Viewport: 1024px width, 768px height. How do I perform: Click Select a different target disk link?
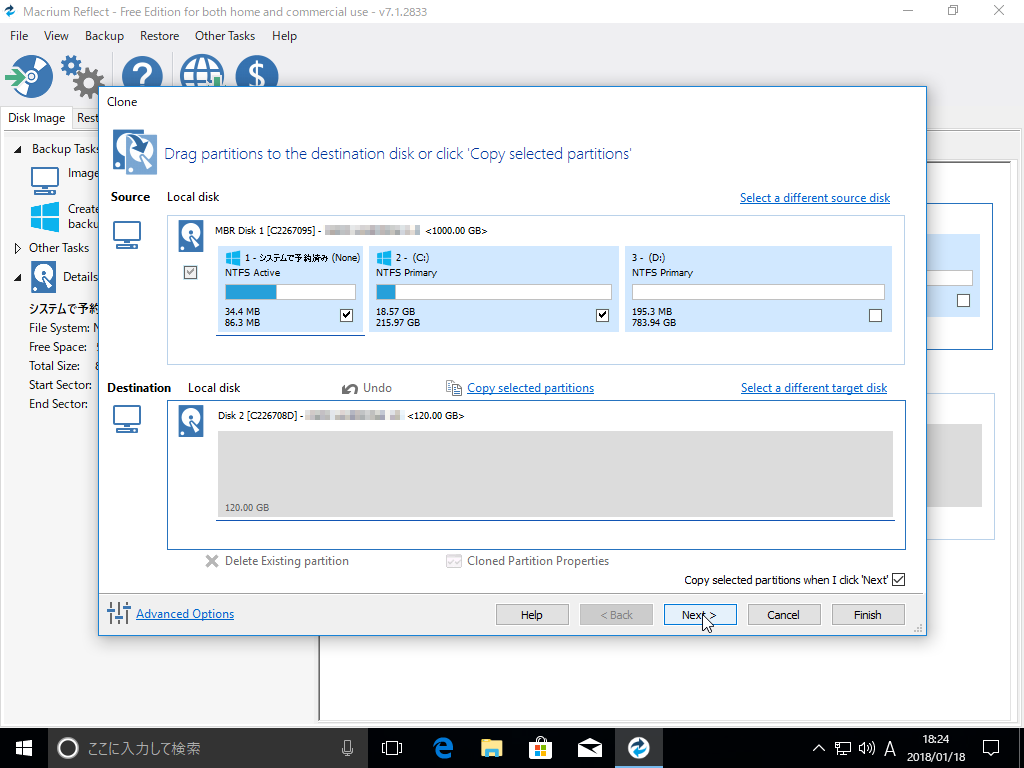point(814,388)
